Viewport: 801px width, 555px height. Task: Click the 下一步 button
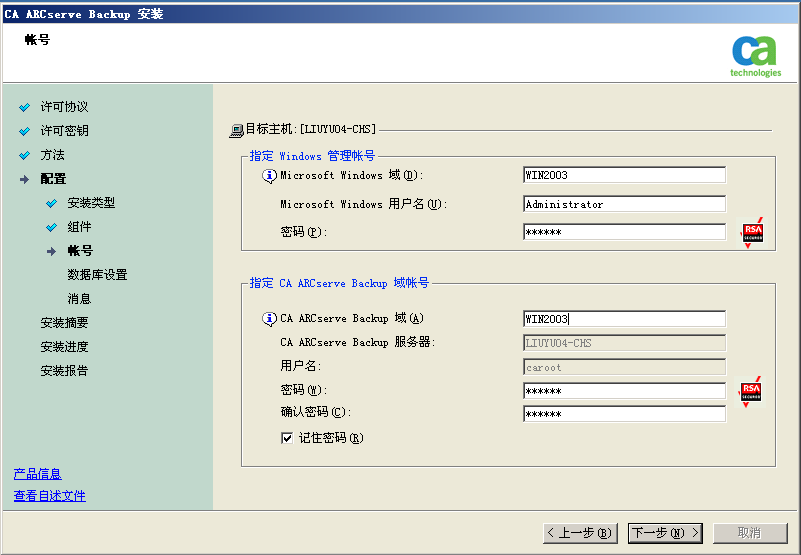coord(665,533)
